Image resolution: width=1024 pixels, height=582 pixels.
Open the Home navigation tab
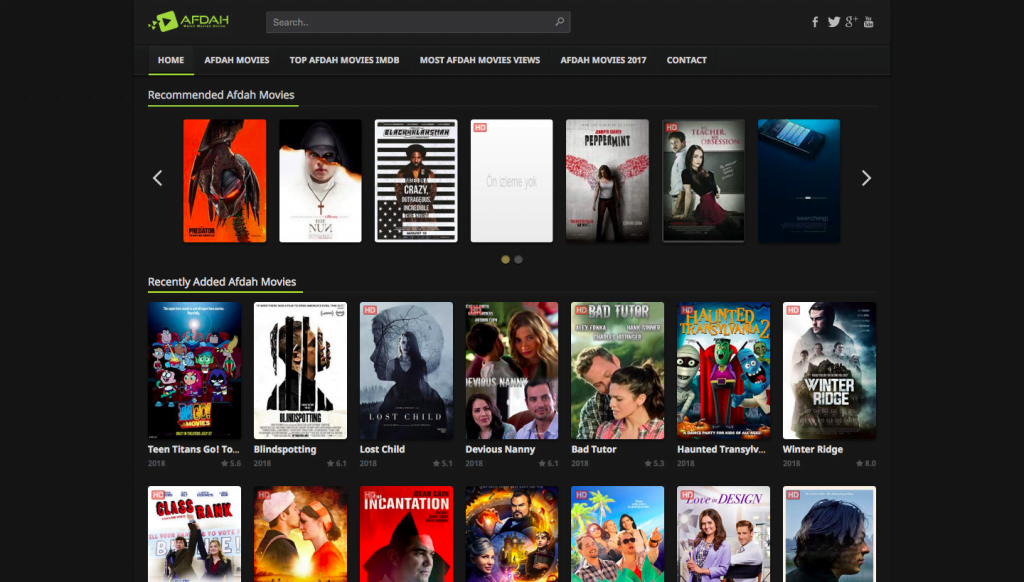[171, 60]
